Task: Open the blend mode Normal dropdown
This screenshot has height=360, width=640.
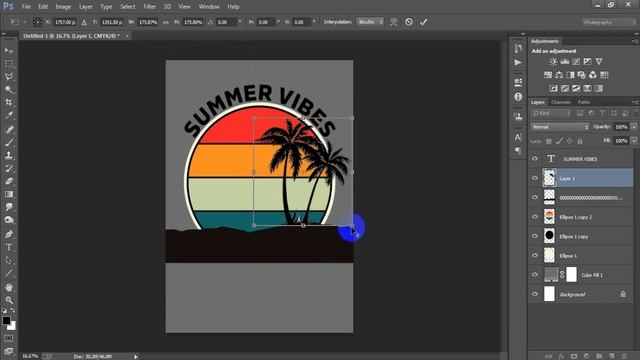Action: [560, 127]
